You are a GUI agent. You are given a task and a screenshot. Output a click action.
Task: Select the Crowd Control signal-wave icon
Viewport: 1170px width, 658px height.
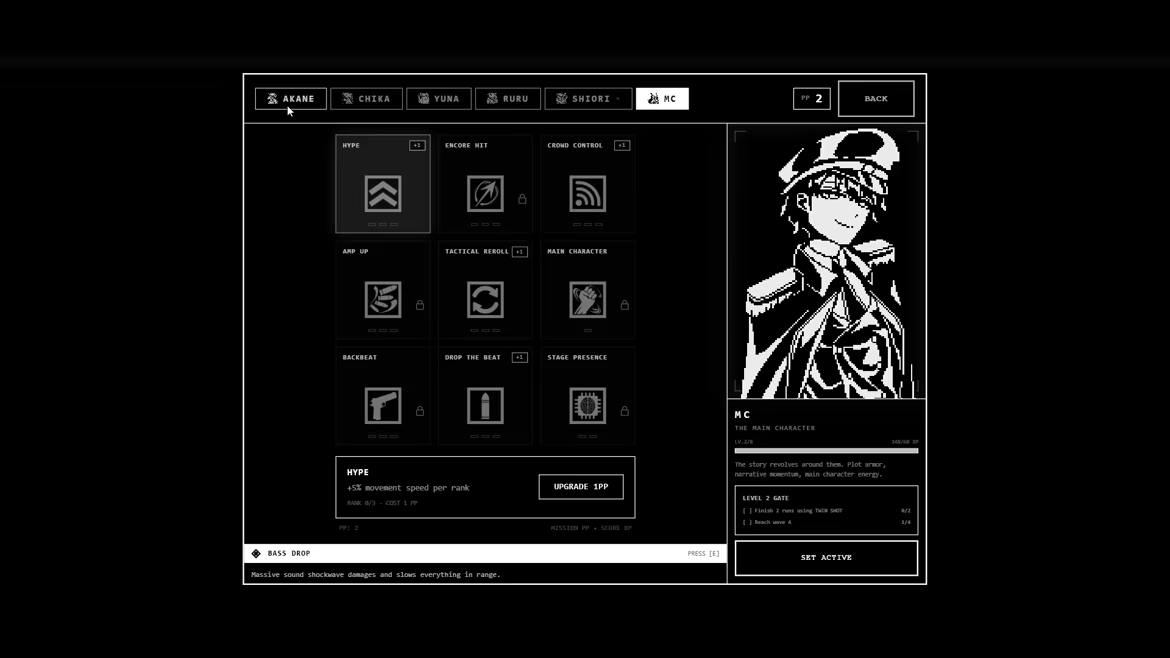pyautogui.click(x=587, y=194)
